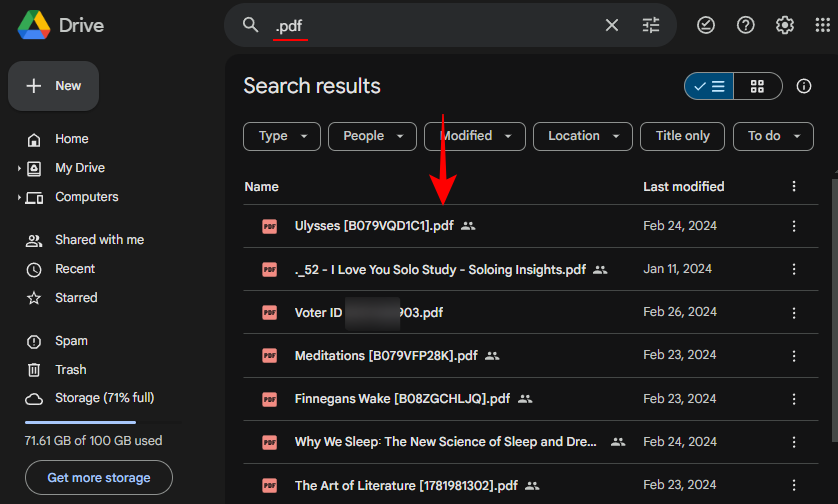Image resolution: width=838 pixels, height=504 pixels.
Task: Create a new item with New button
Action: pos(53,86)
